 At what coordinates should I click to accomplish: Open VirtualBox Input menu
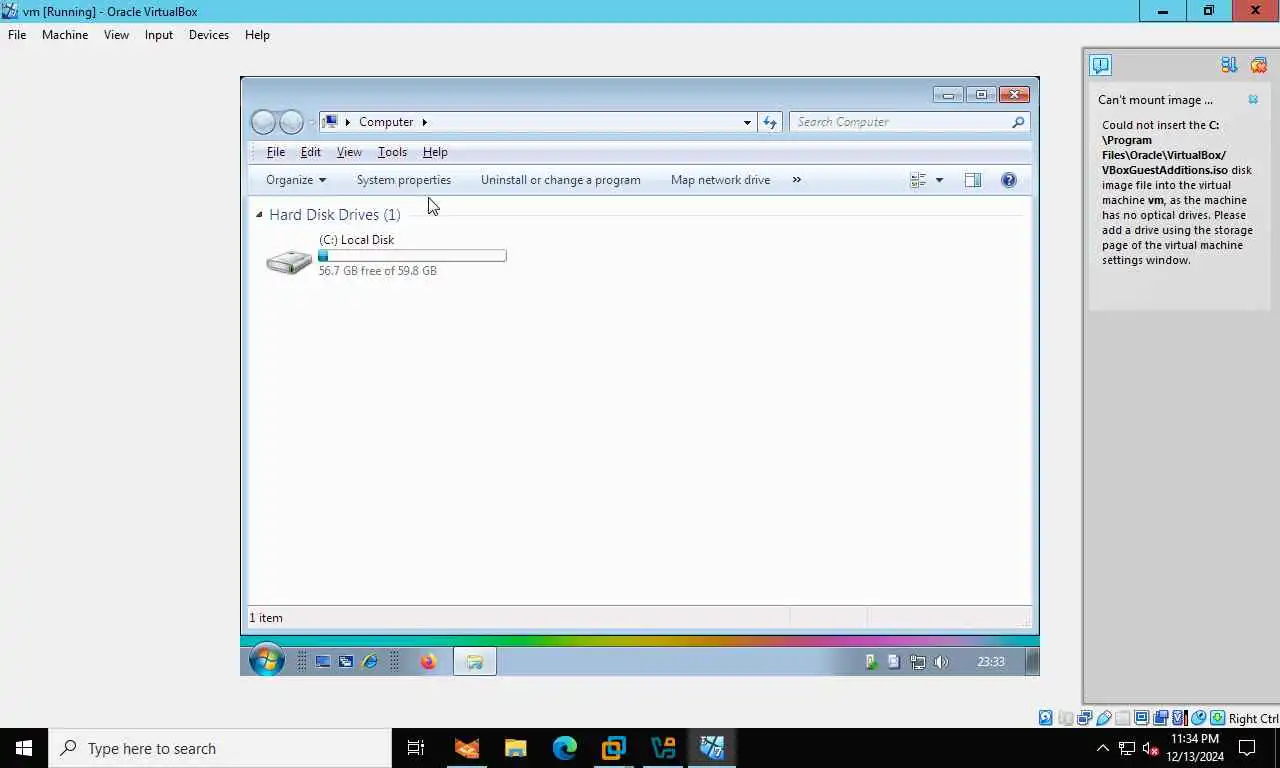[x=159, y=35]
